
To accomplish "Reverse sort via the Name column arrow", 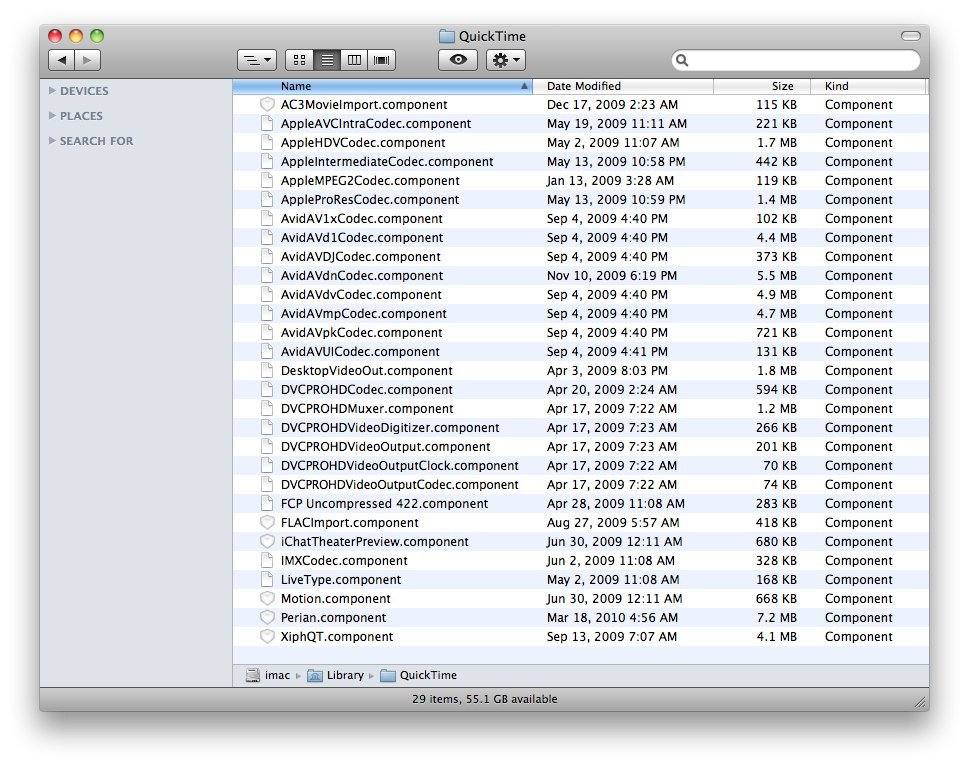I will coord(524,86).
